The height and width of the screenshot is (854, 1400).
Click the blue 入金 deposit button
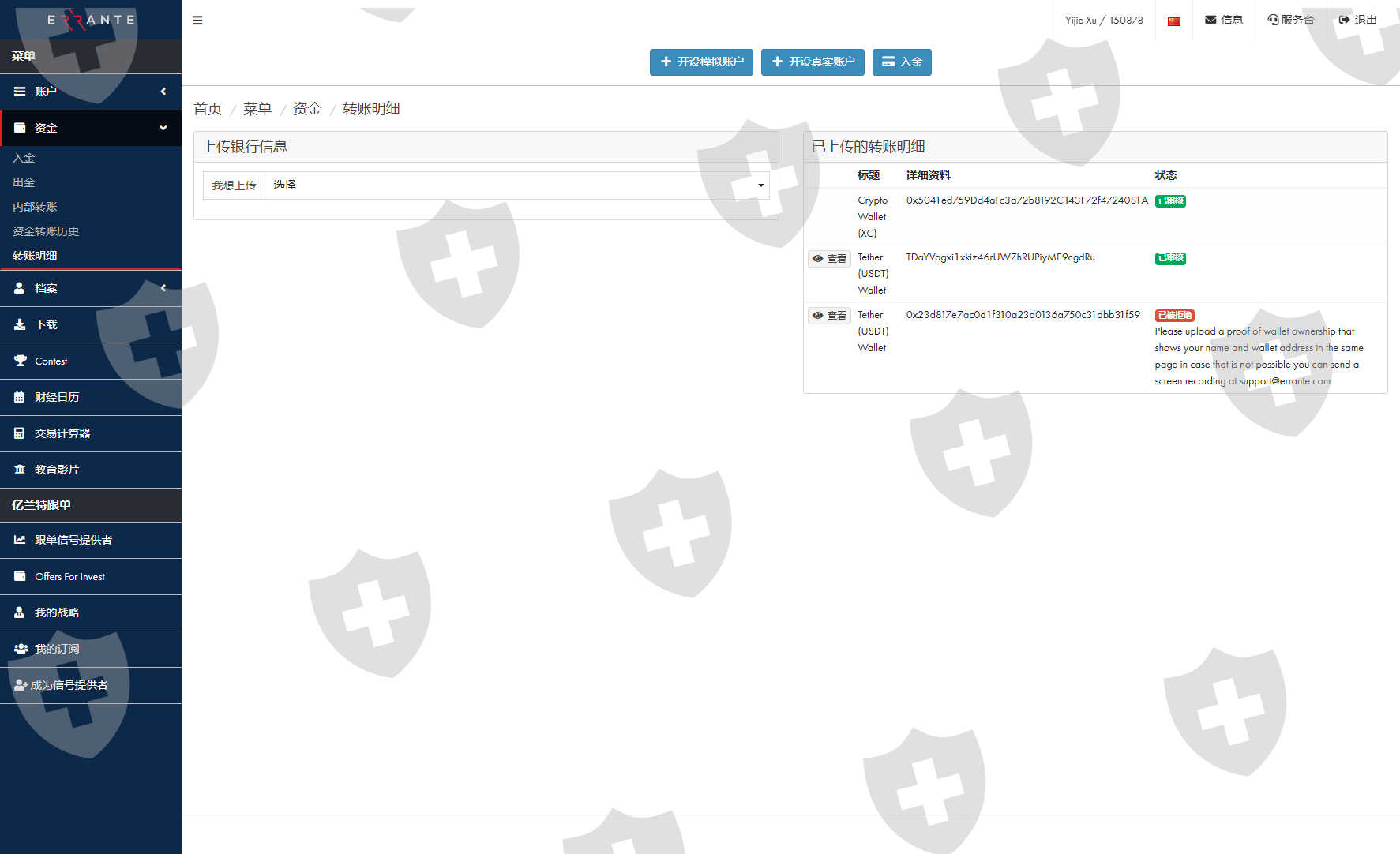click(x=902, y=62)
